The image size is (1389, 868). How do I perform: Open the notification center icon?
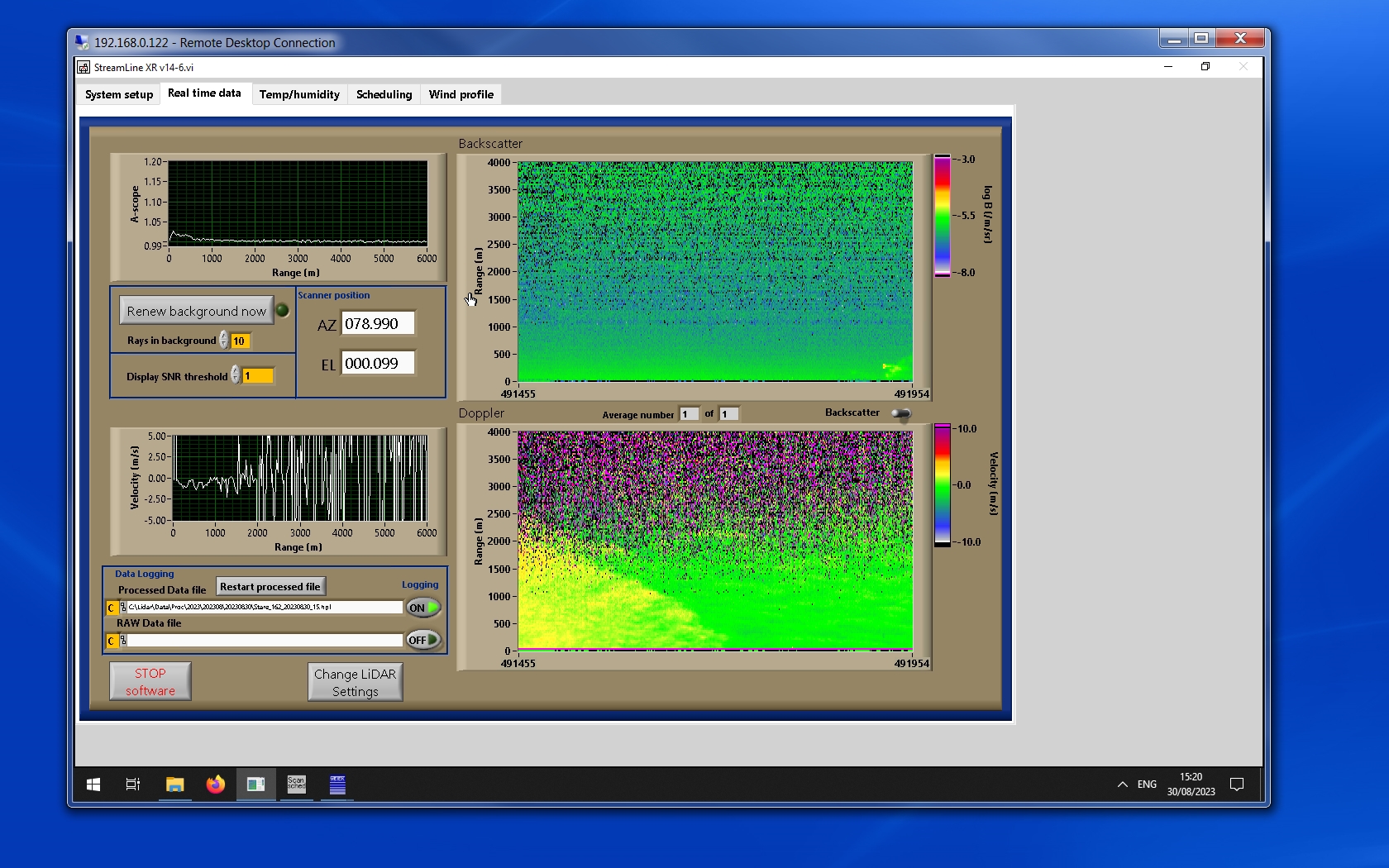[1237, 785]
